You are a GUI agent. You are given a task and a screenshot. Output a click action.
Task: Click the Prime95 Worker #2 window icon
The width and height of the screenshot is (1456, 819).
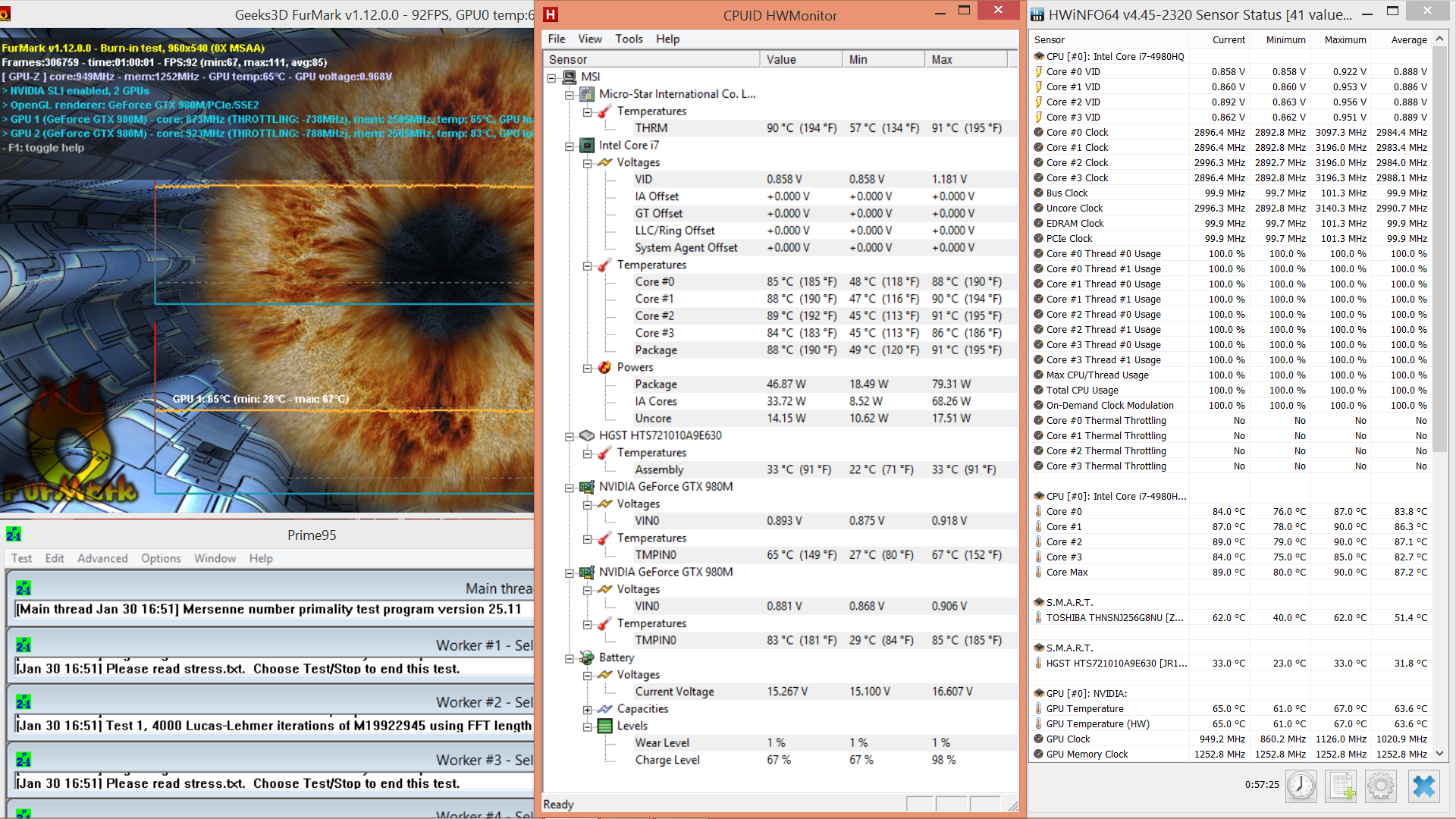pos(24,702)
